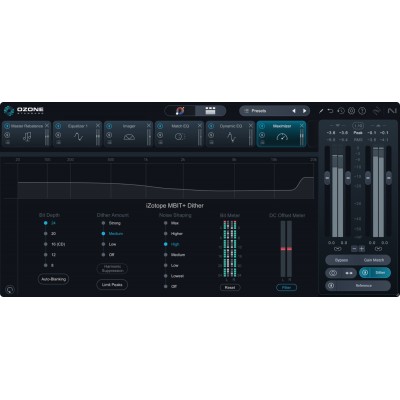Click the left input gain fader handle
Screen dimensions: 400x400
click(x=327, y=178)
